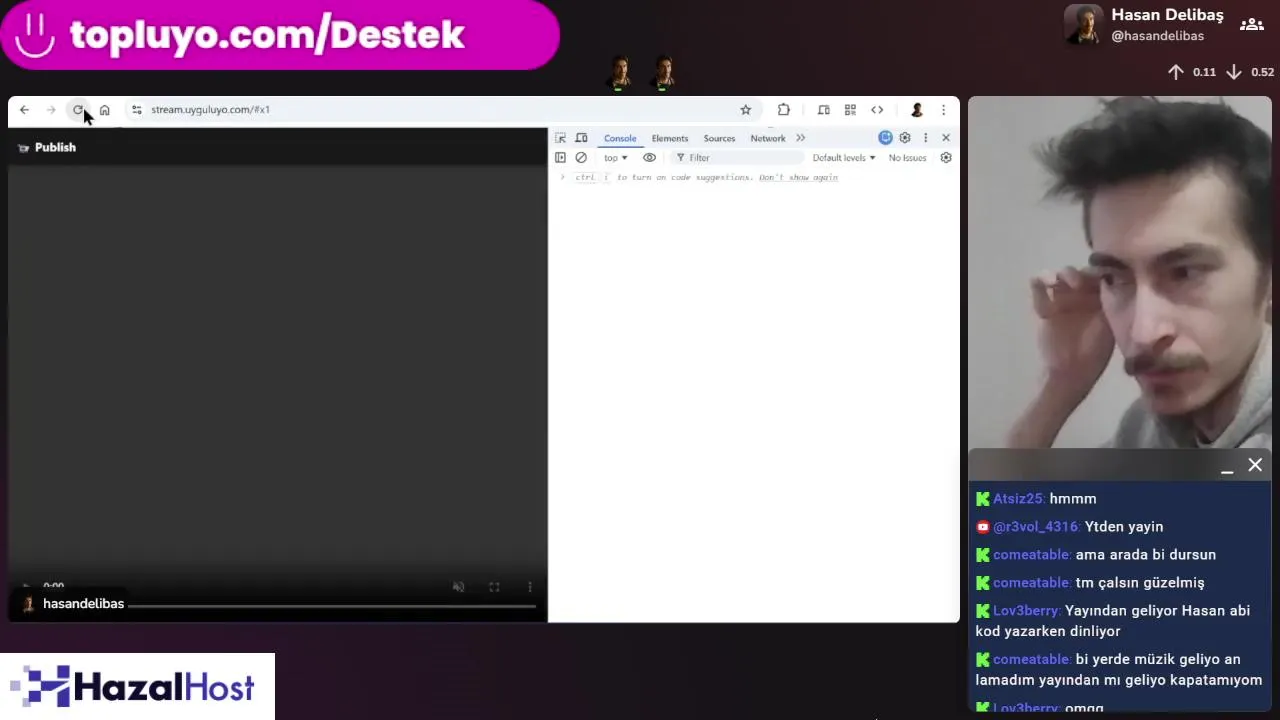Reload the stream.uyguluyo.com page
Viewport: 1280px width, 720px height.
(78, 110)
